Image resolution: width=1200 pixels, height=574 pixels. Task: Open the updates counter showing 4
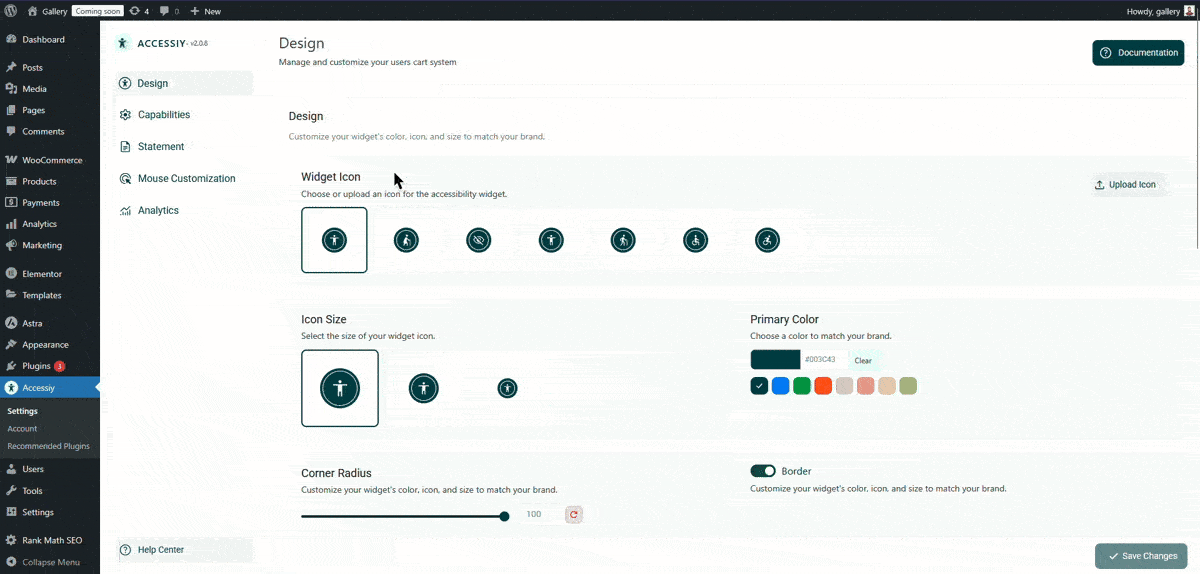(139, 11)
